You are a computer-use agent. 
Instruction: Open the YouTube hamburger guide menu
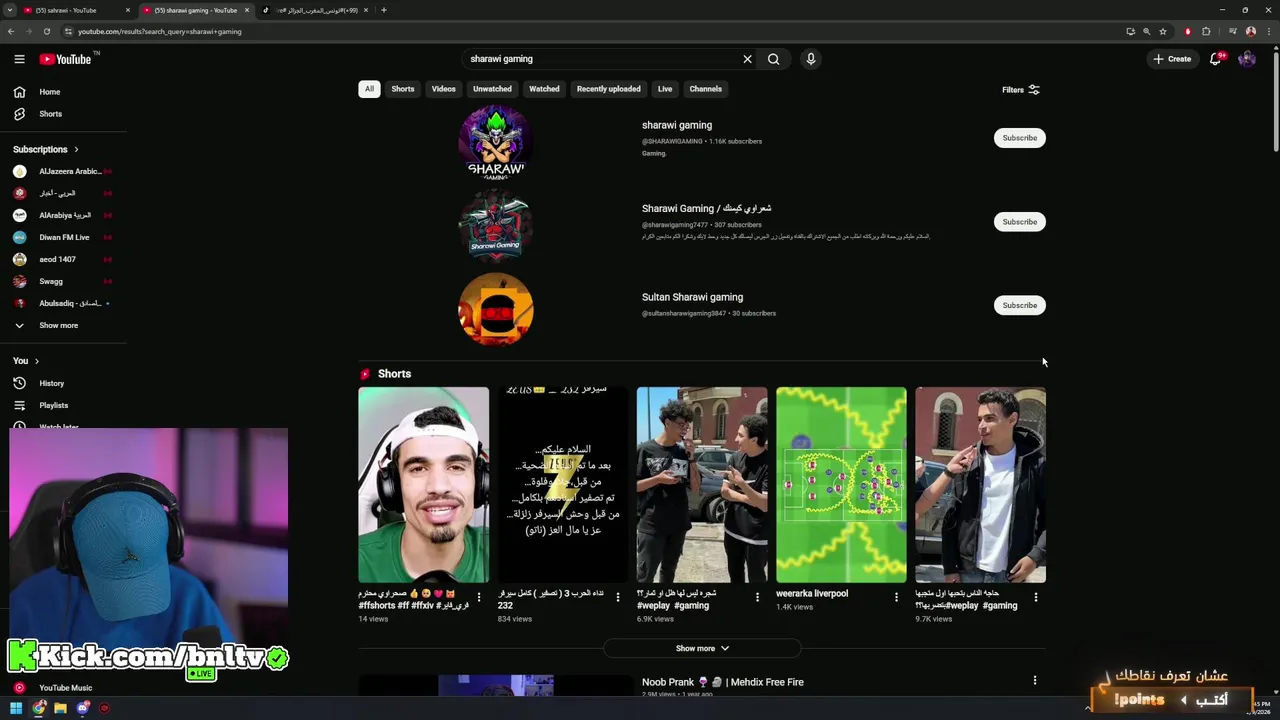coord(19,59)
